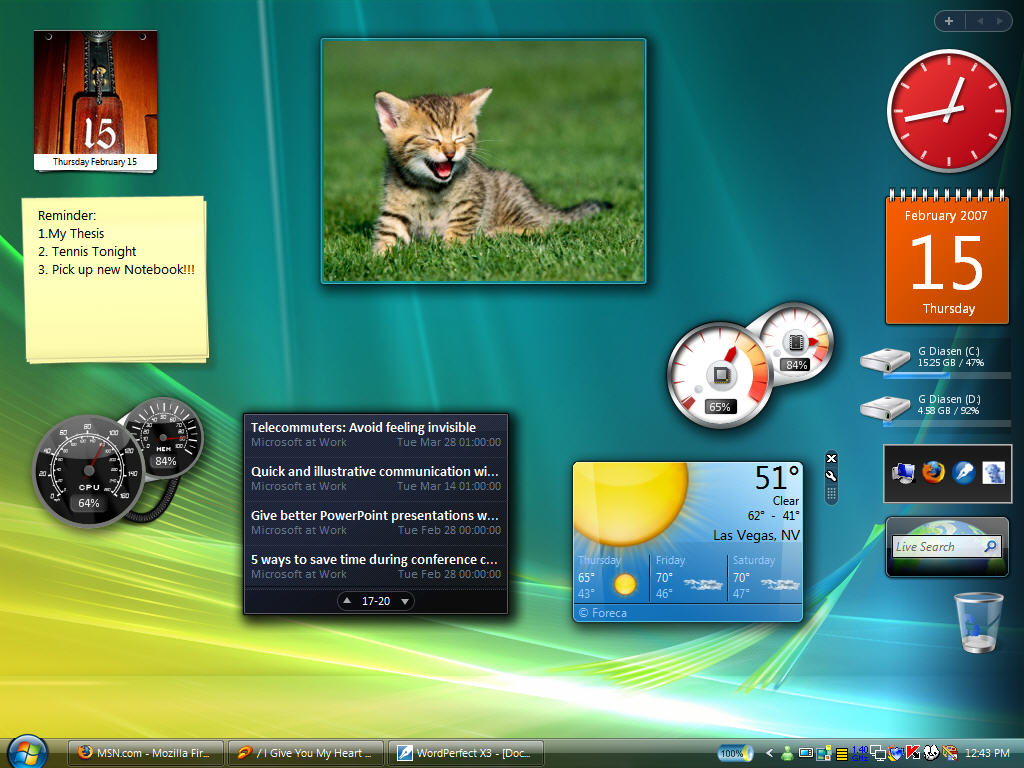Image resolution: width=1024 pixels, height=768 pixels.
Task: Close the weather gadget with X
Action: click(x=831, y=458)
